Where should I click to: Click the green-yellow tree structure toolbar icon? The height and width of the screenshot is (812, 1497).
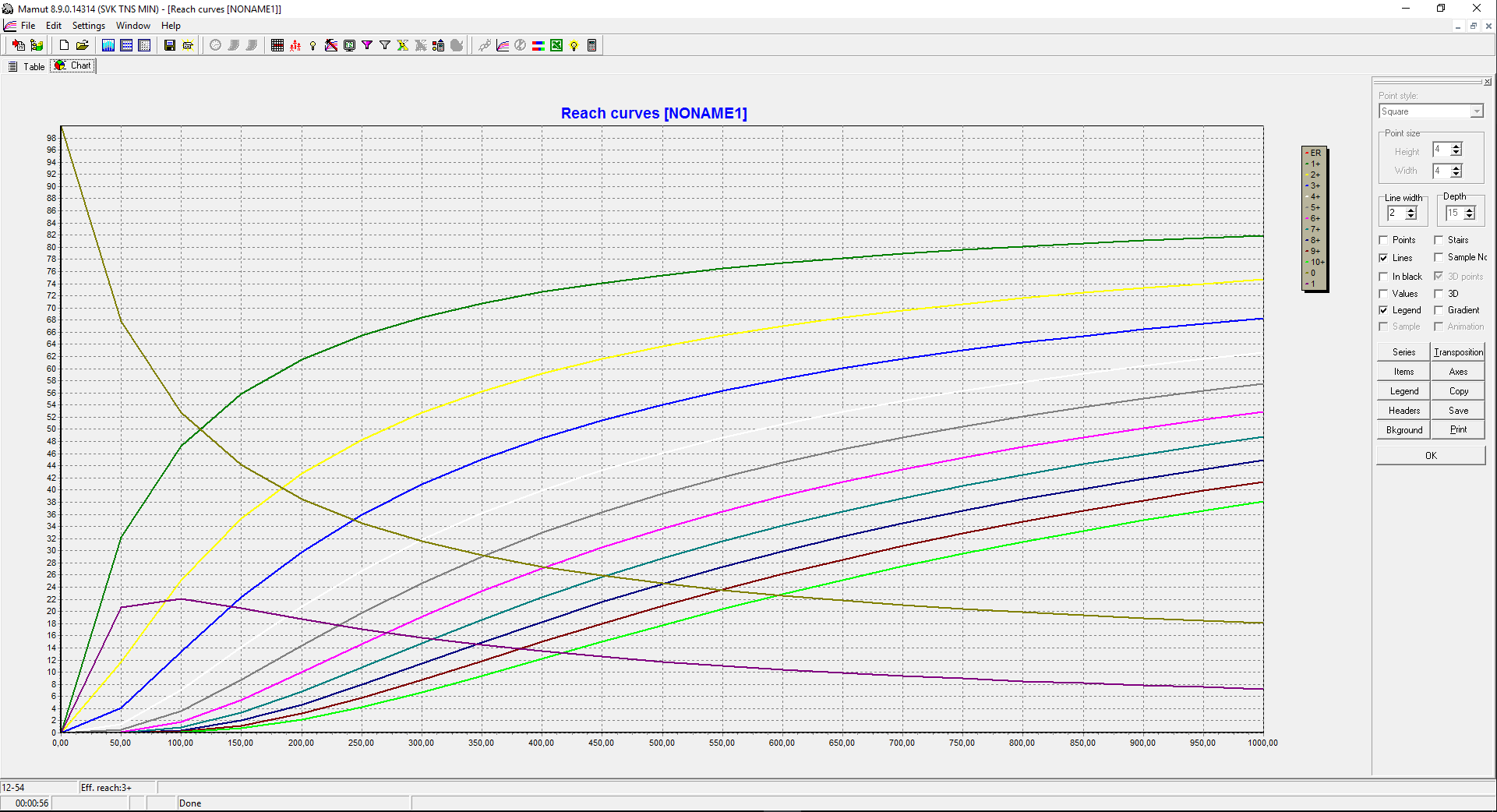click(36, 45)
